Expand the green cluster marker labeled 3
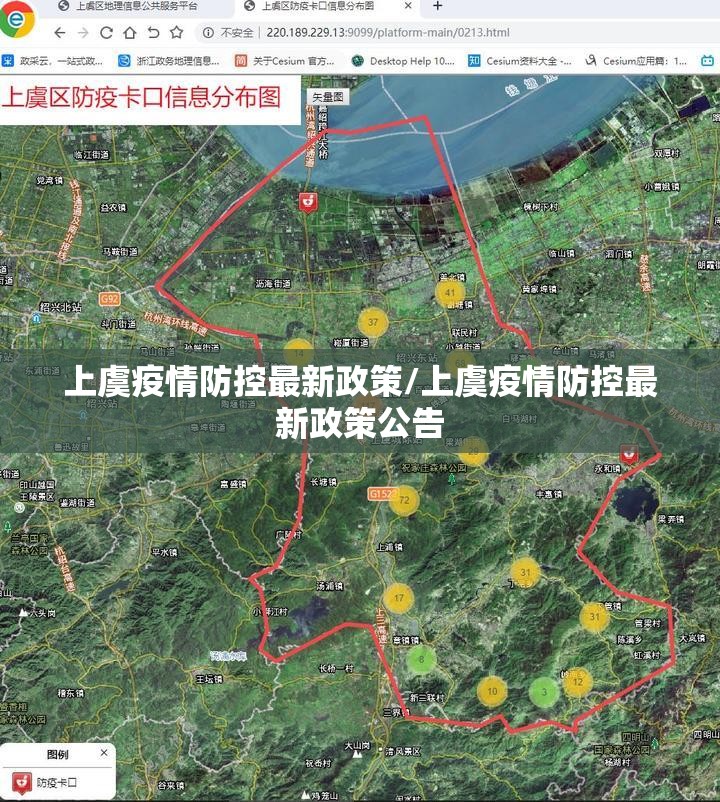 click(544, 691)
